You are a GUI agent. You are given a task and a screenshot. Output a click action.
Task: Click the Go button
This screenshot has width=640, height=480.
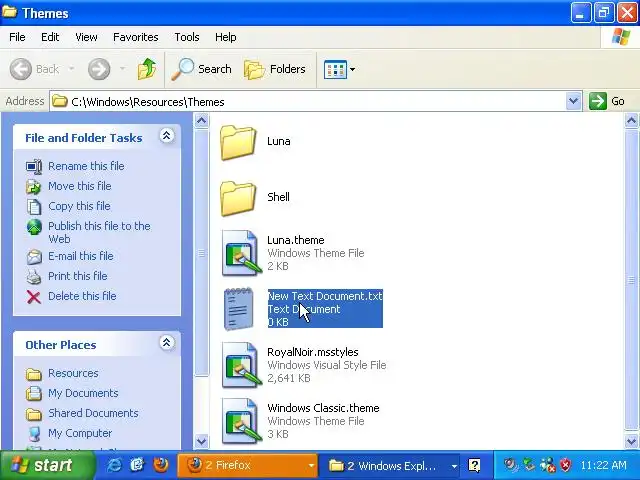click(607, 101)
